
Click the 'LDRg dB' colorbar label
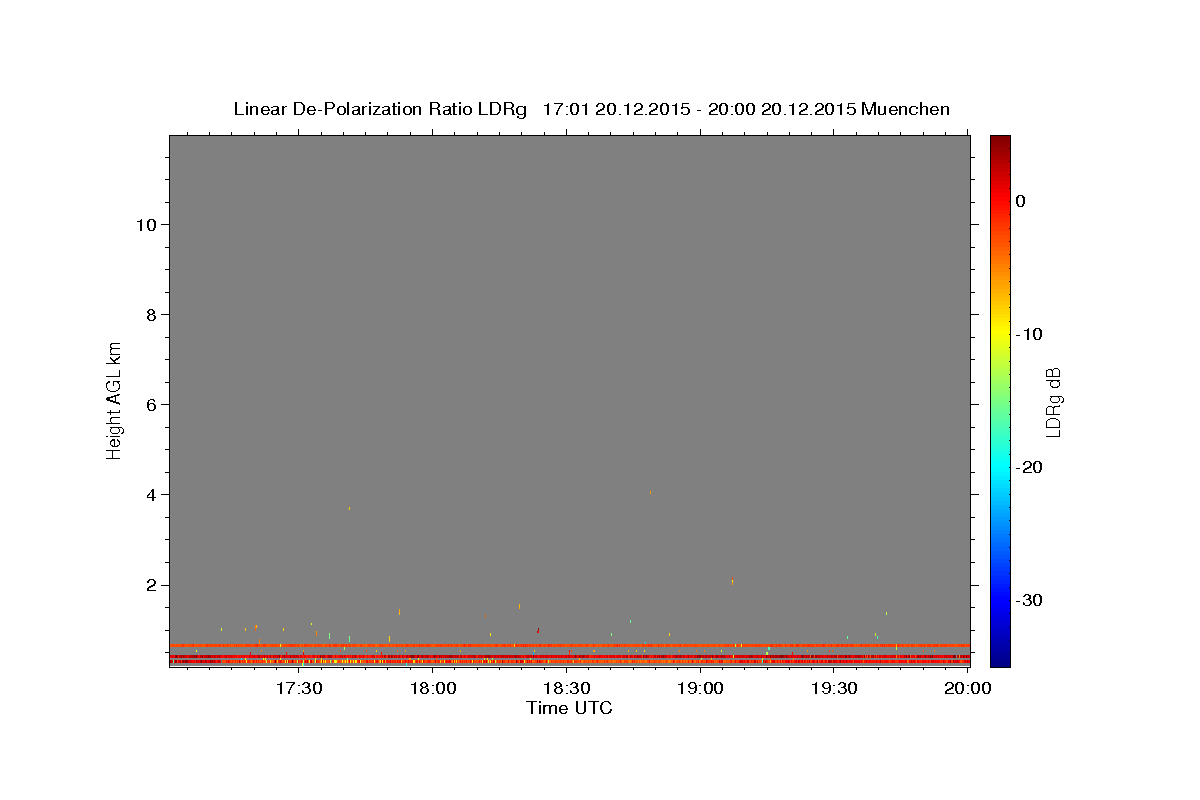[x=1052, y=401]
